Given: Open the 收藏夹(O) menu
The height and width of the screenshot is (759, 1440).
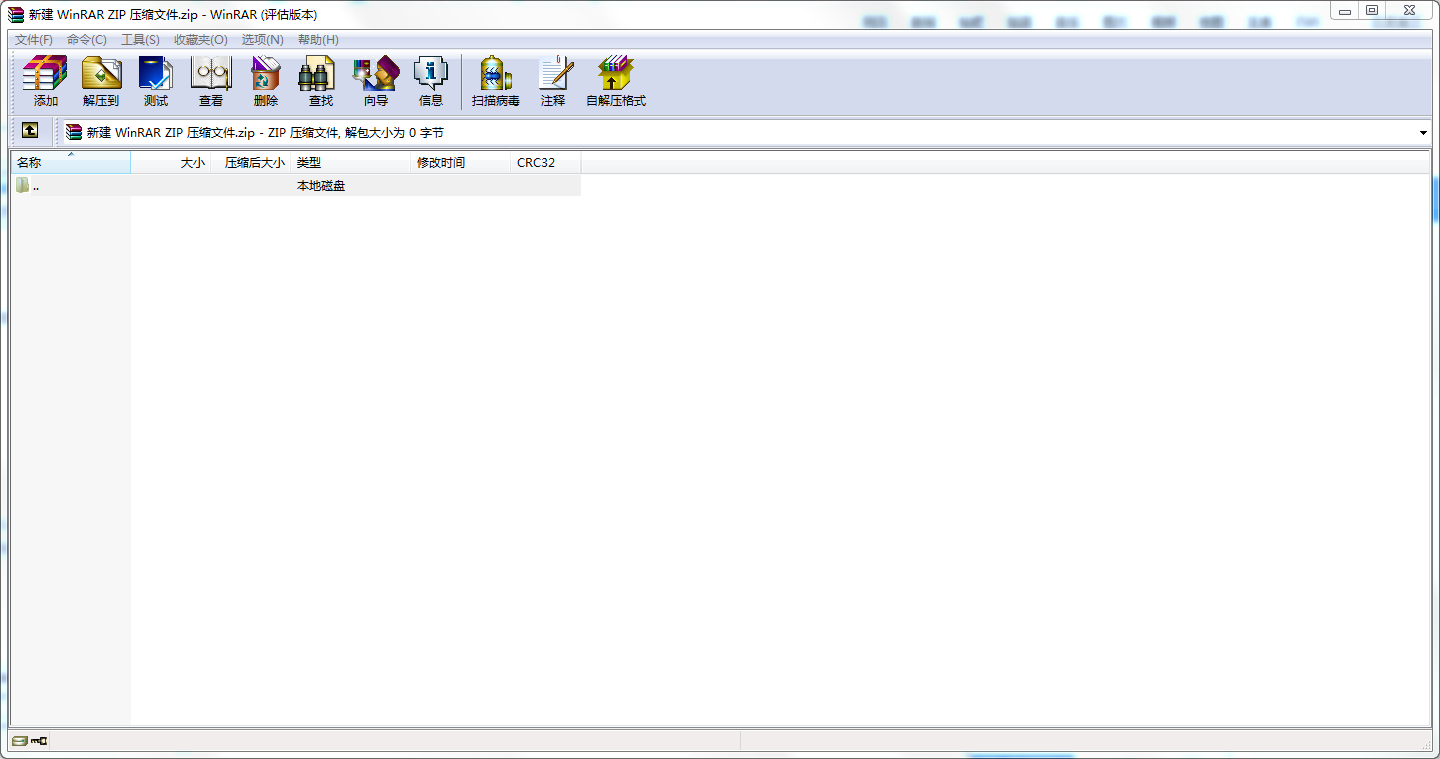Looking at the screenshot, I should pyautogui.click(x=201, y=40).
